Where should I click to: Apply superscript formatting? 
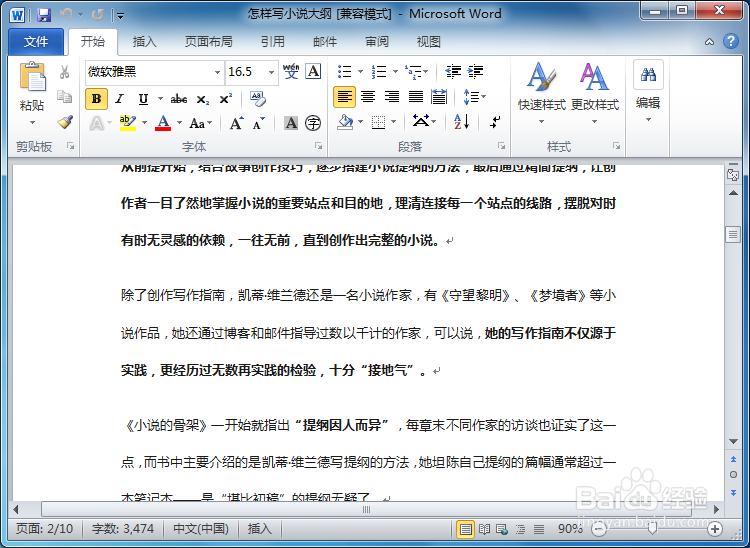(x=226, y=99)
